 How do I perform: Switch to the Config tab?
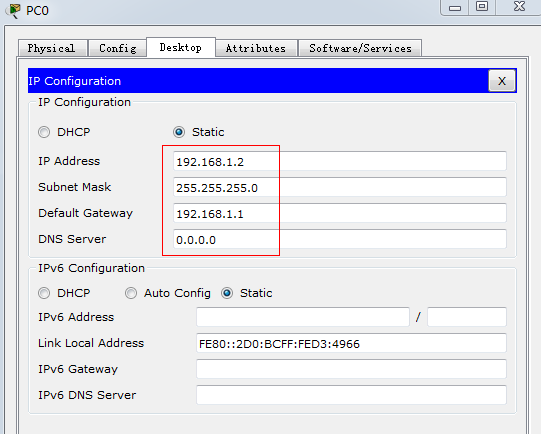118,48
